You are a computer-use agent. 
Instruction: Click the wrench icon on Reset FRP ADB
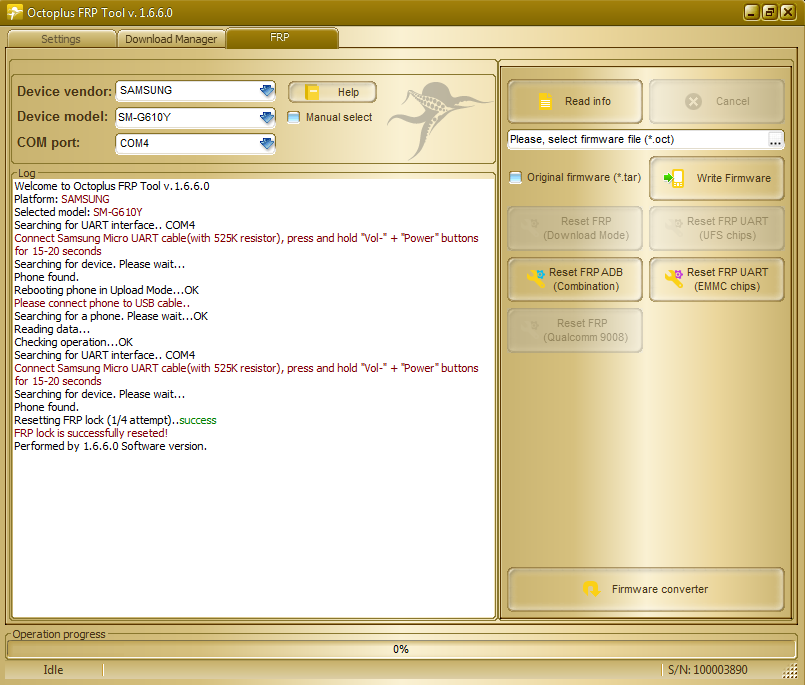(x=535, y=278)
